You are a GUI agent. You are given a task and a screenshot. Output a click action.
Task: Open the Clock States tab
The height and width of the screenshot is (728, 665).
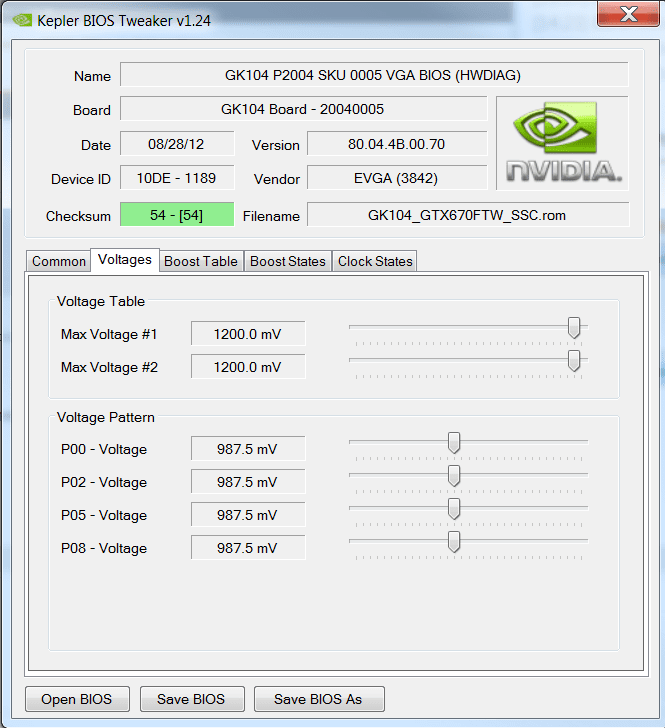(375, 261)
